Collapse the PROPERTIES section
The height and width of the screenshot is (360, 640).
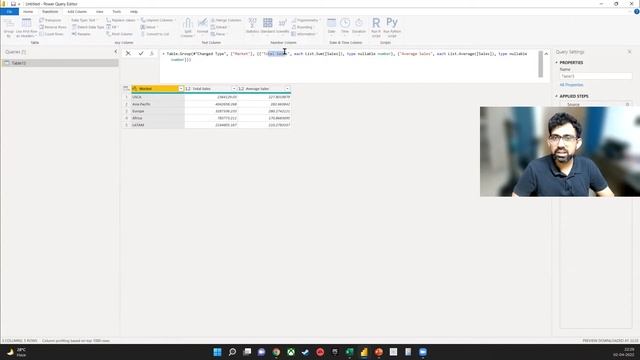pyautogui.click(x=556, y=62)
